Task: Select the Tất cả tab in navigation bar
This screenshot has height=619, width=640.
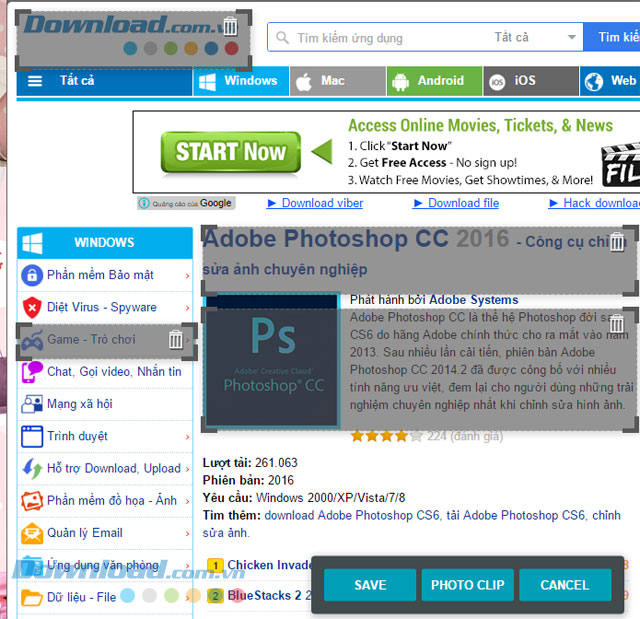Action: pyautogui.click(x=104, y=81)
